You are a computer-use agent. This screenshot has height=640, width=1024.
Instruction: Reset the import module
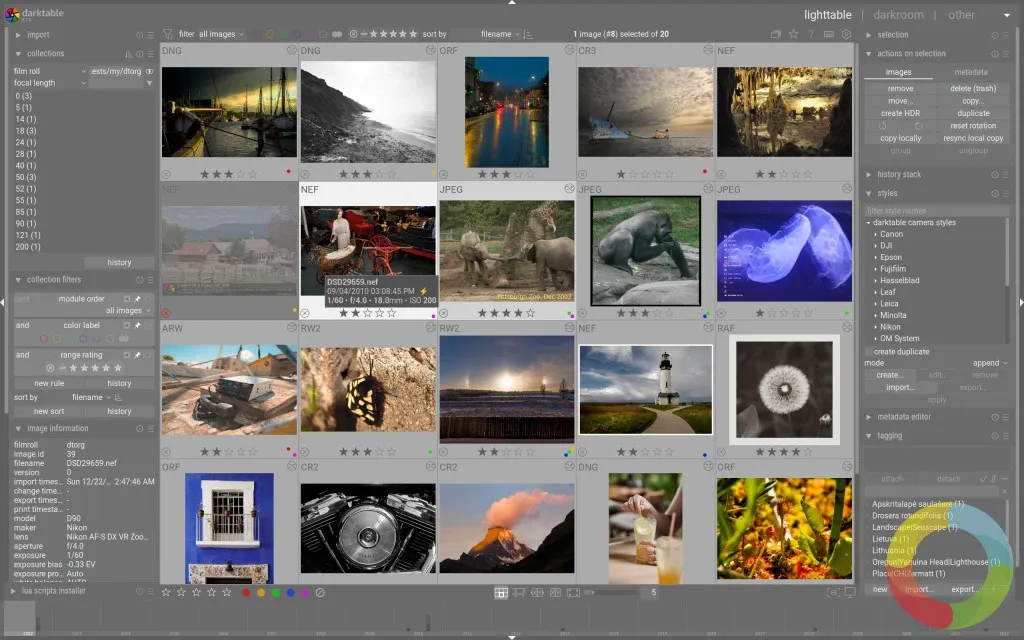click(x=139, y=35)
